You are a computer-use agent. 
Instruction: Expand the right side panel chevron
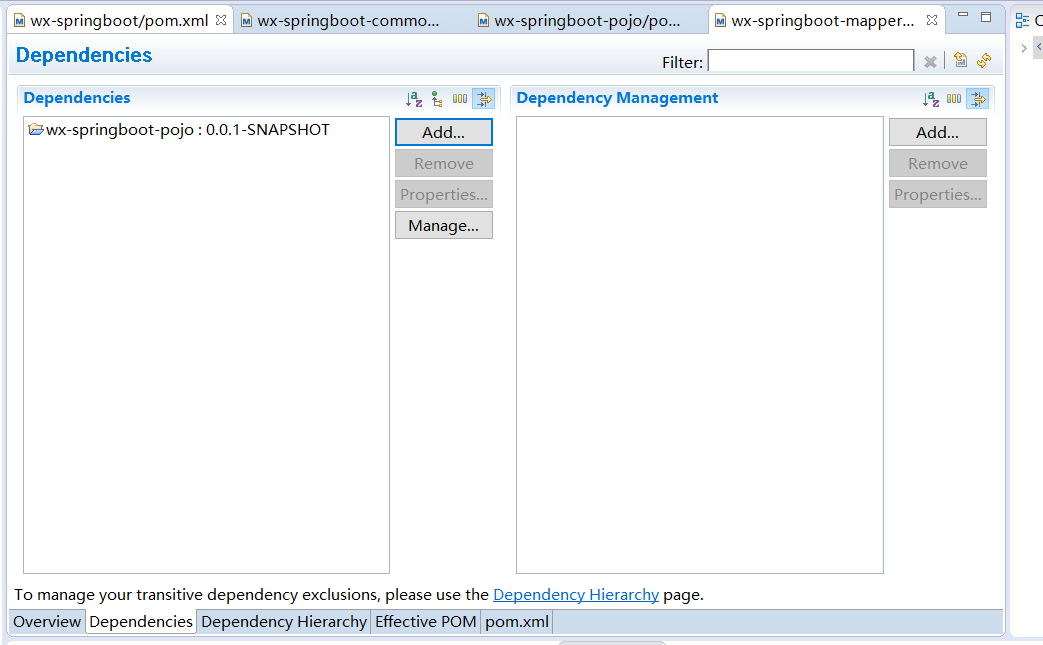click(1024, 48)
